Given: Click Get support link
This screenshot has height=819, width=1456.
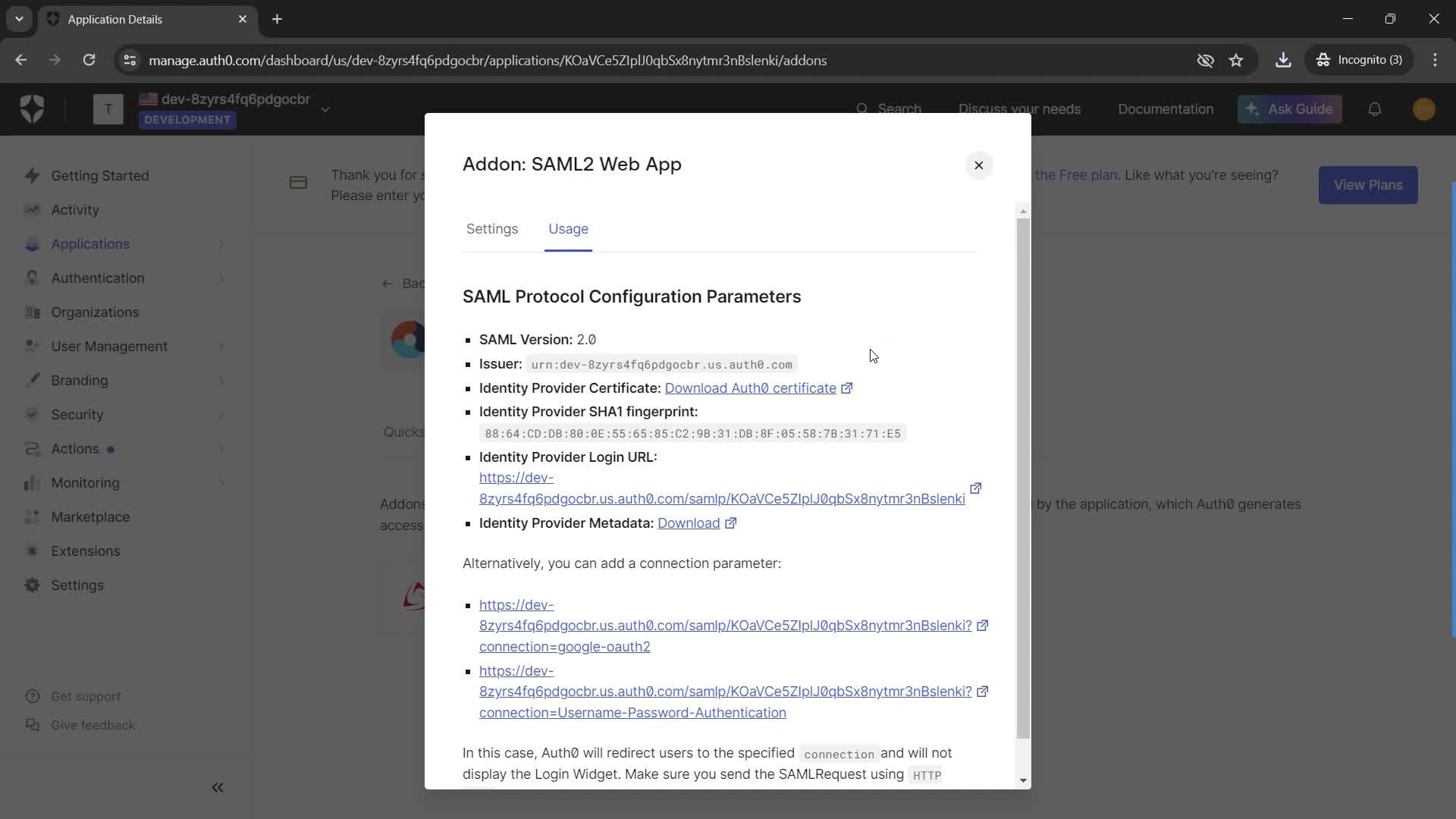Looking at the screenshot, I should point(86,696).
